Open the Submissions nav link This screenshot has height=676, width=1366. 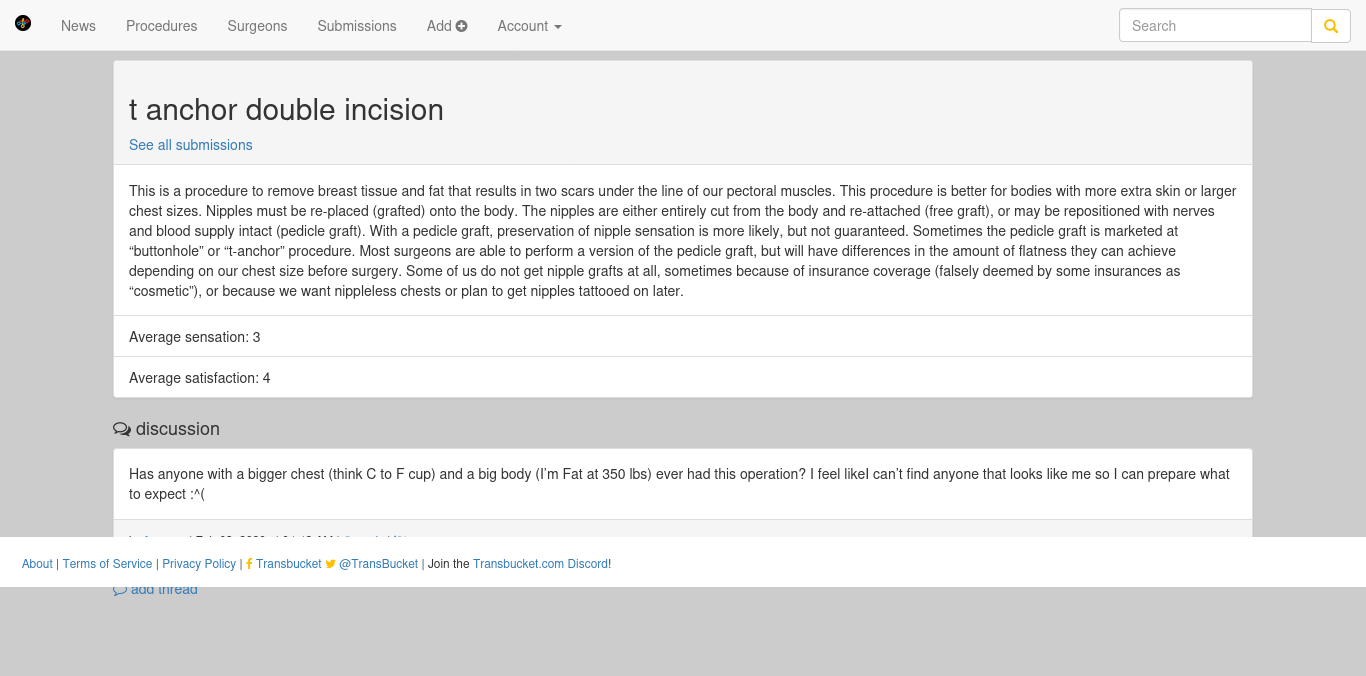tap(357, 26)
